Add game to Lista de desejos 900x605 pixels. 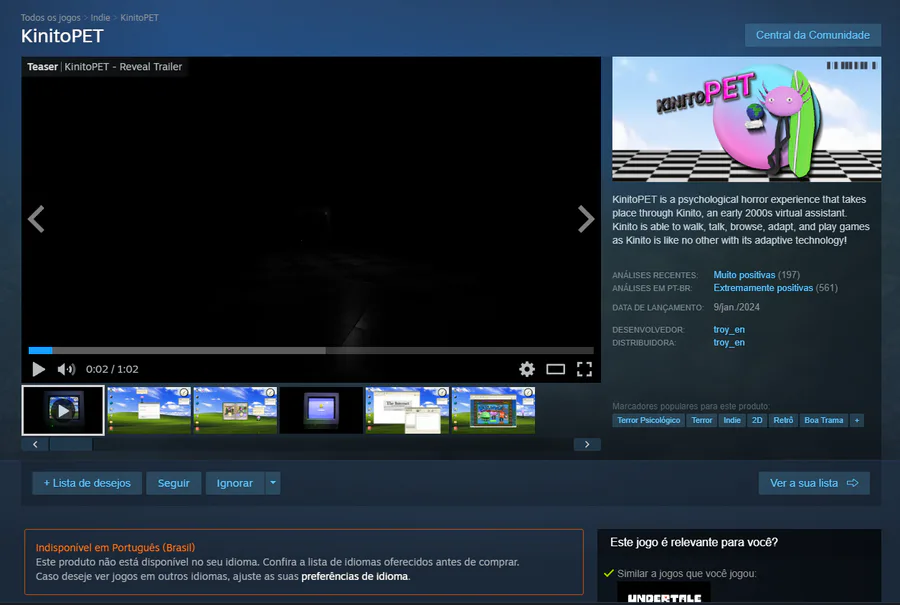point(87,483)
